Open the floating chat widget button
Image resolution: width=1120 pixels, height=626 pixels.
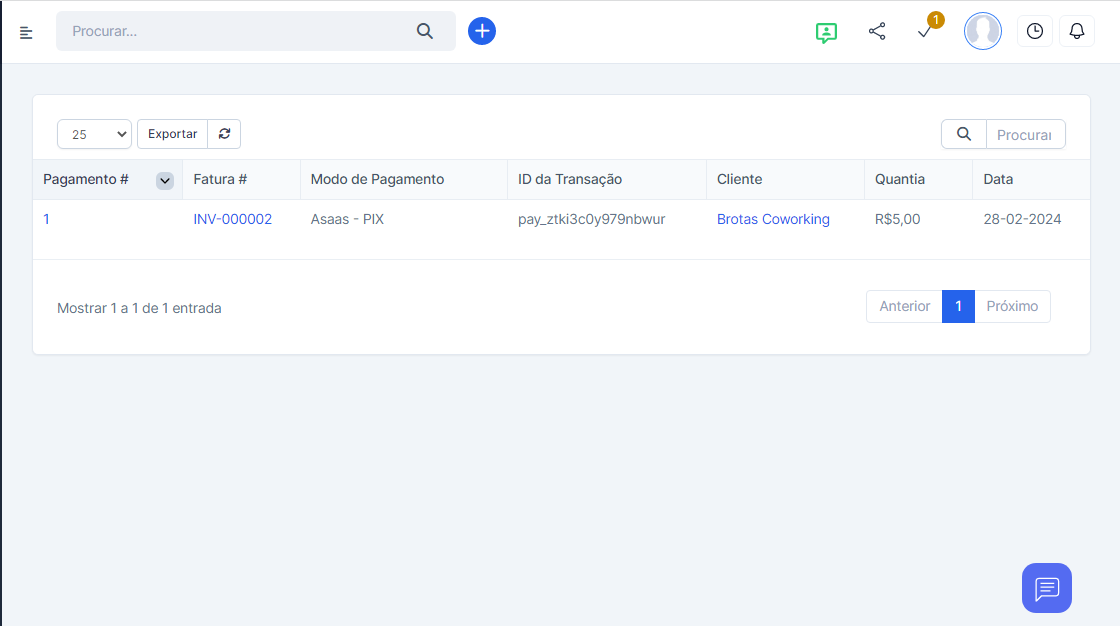1046,588
